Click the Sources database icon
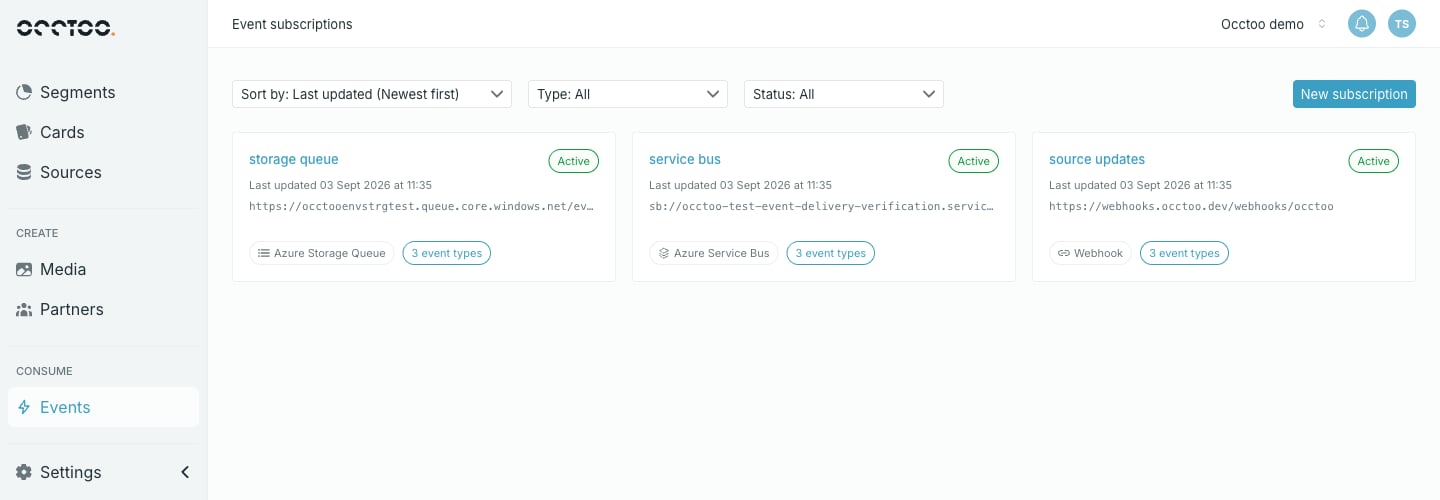 point(24,172)
